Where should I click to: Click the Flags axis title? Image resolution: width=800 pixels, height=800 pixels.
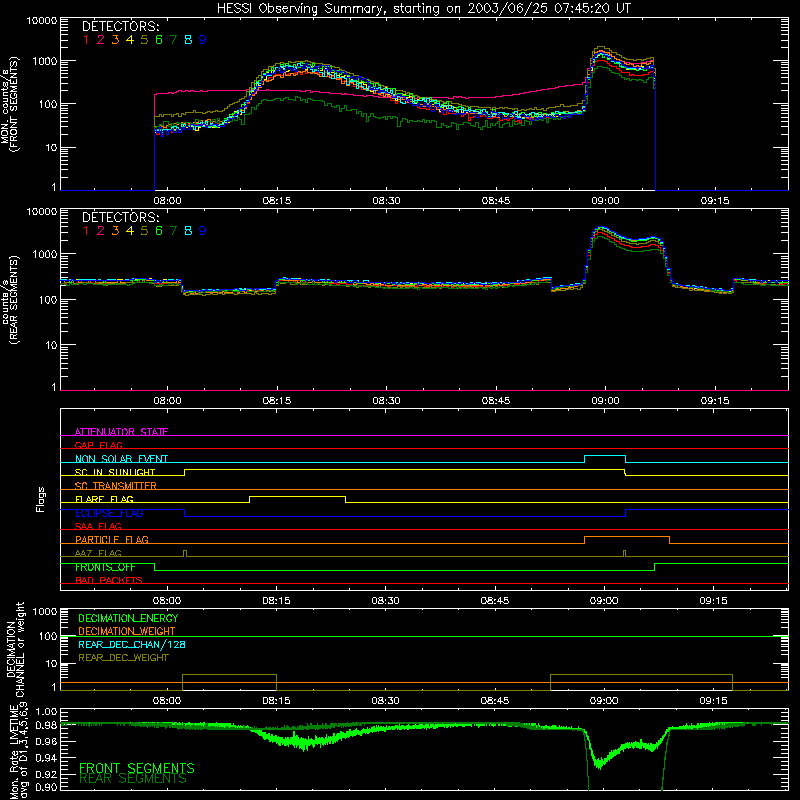point(41,499)
